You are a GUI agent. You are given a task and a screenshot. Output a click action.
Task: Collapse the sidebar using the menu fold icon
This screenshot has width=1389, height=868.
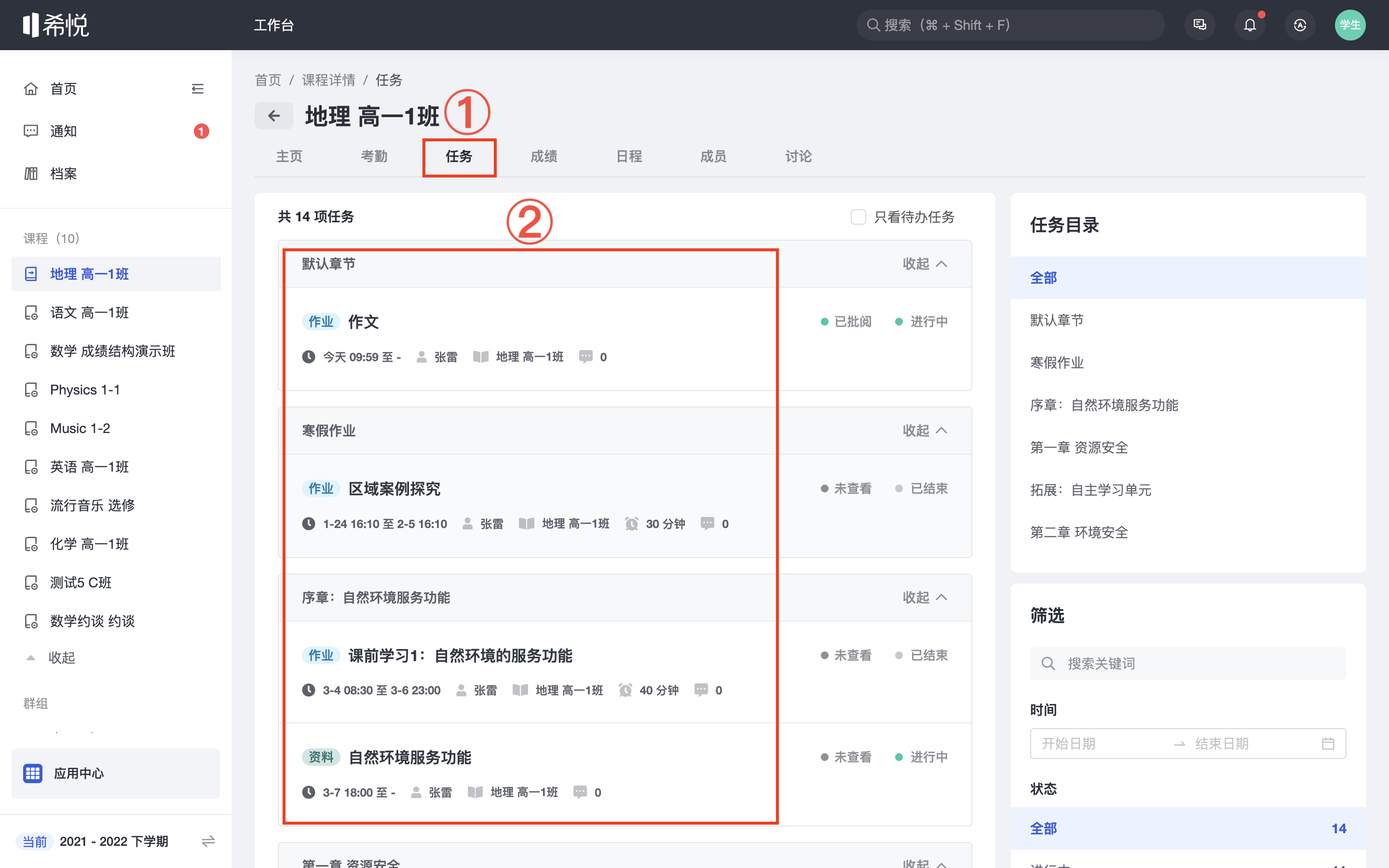(x=197, y=89)
